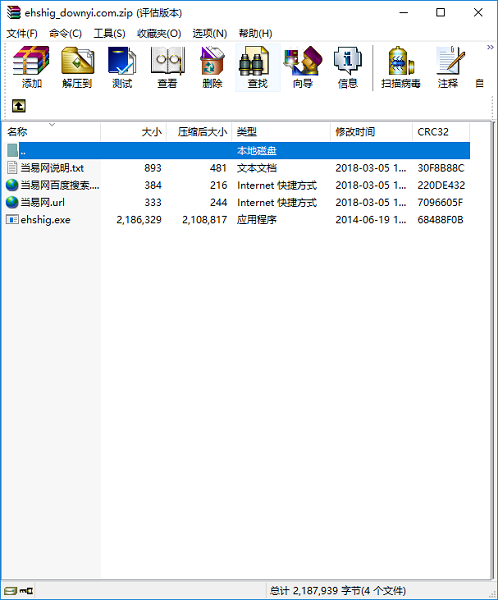Click CRC32 value 30F8B88C
The width and height of the screenshot is (498, 600).
pos(441,168)
